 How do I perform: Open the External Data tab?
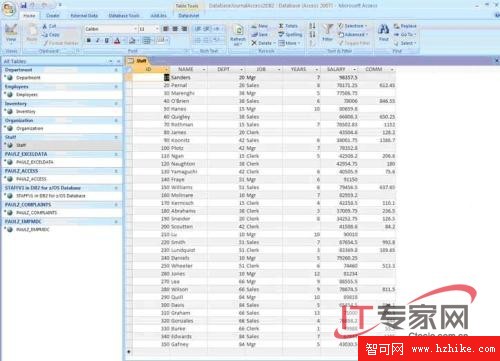tap(84, 15)
